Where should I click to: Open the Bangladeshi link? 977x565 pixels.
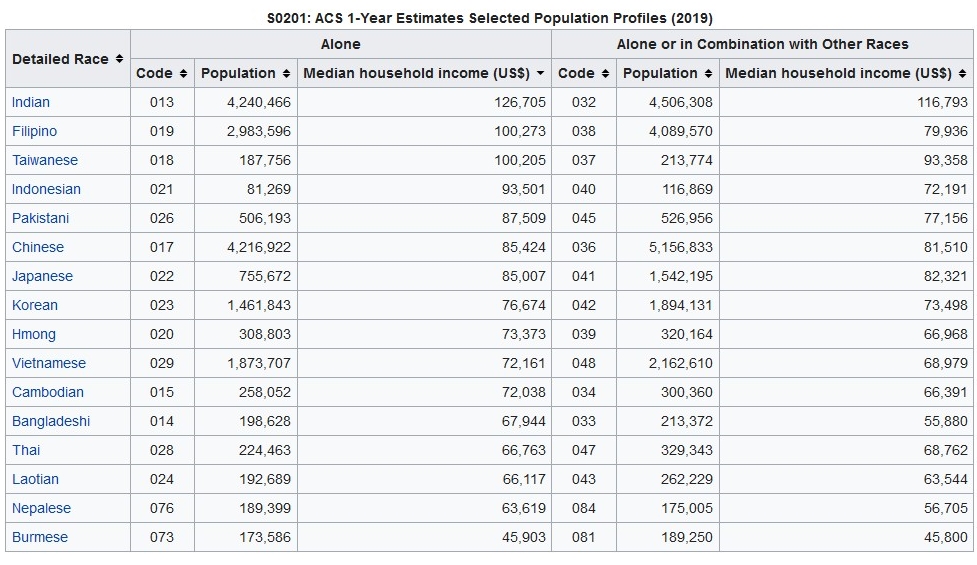pos(51,421)
